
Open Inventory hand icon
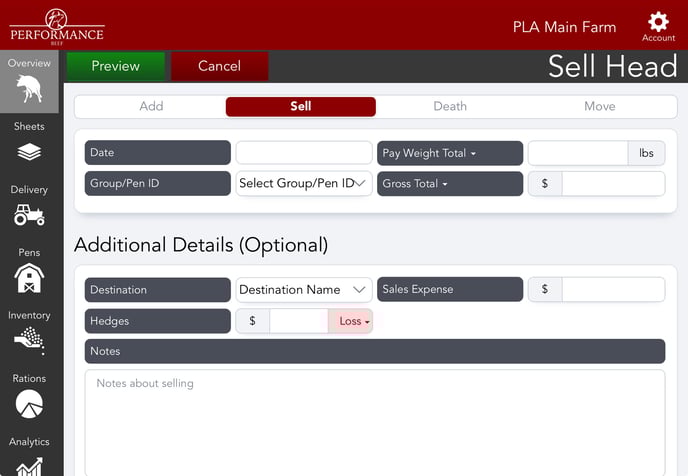(30, 341)
